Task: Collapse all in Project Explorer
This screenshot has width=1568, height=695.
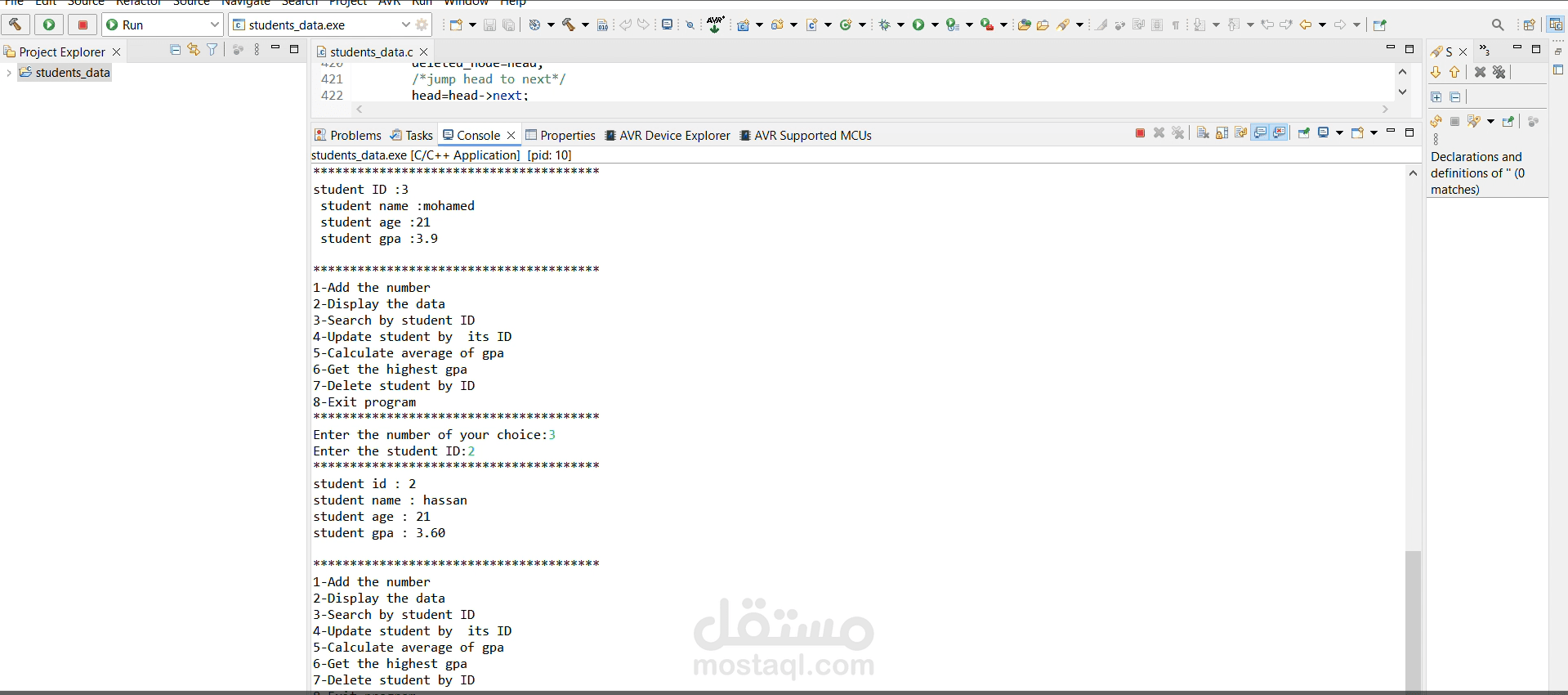Action: point(175,50)
